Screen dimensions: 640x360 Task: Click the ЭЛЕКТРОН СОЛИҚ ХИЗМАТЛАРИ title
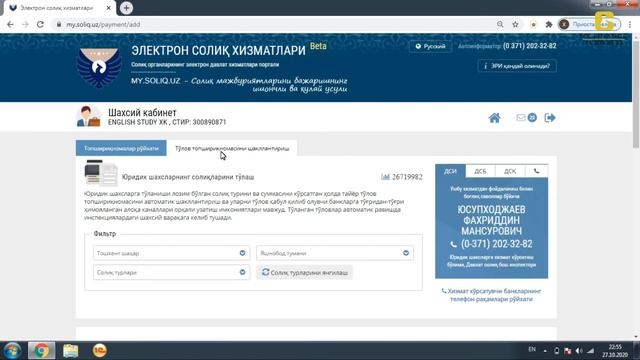click(218, 51)
